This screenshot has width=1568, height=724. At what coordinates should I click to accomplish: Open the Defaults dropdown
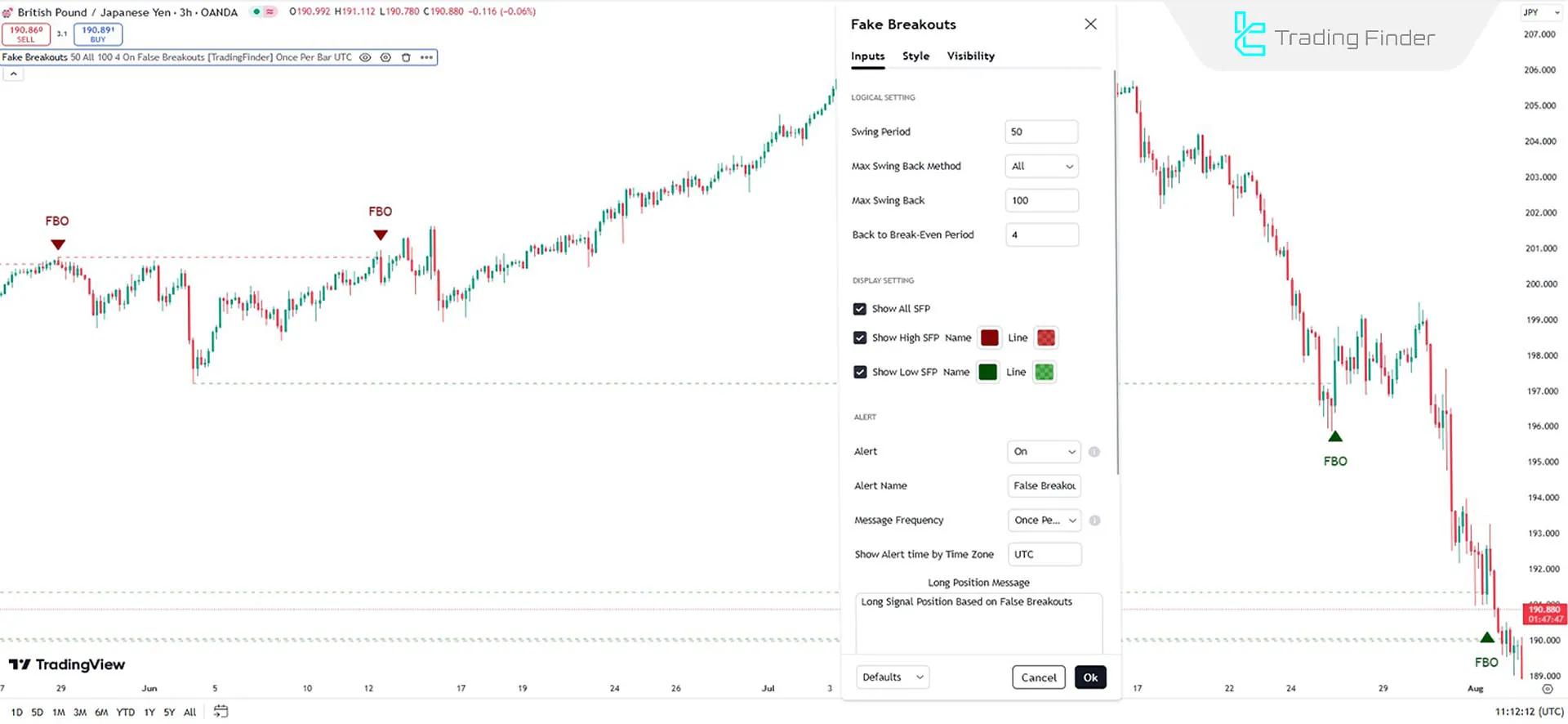(893, 677)
